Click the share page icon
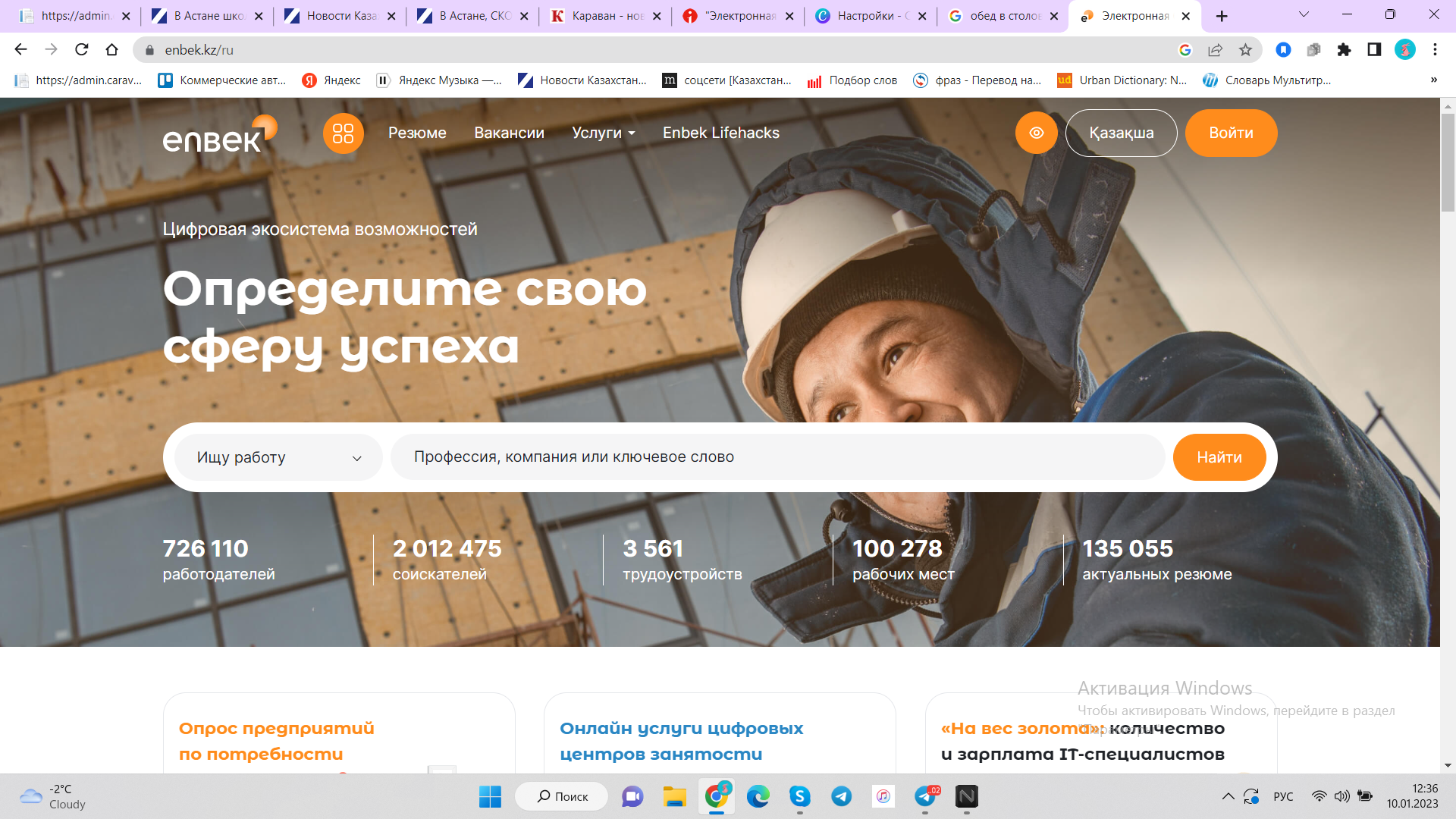1456x819 pixels. [1215, 50]
